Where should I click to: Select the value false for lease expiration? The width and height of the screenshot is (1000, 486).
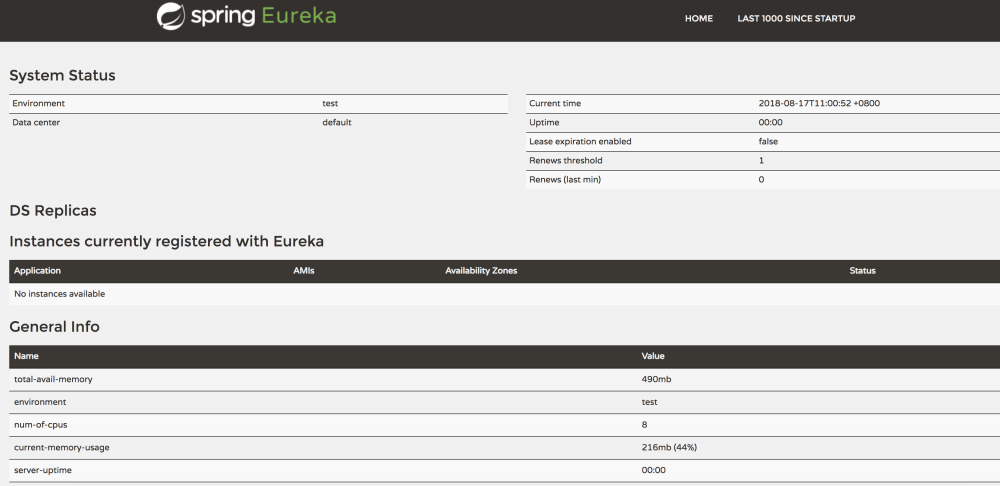(x=768, y=142)
